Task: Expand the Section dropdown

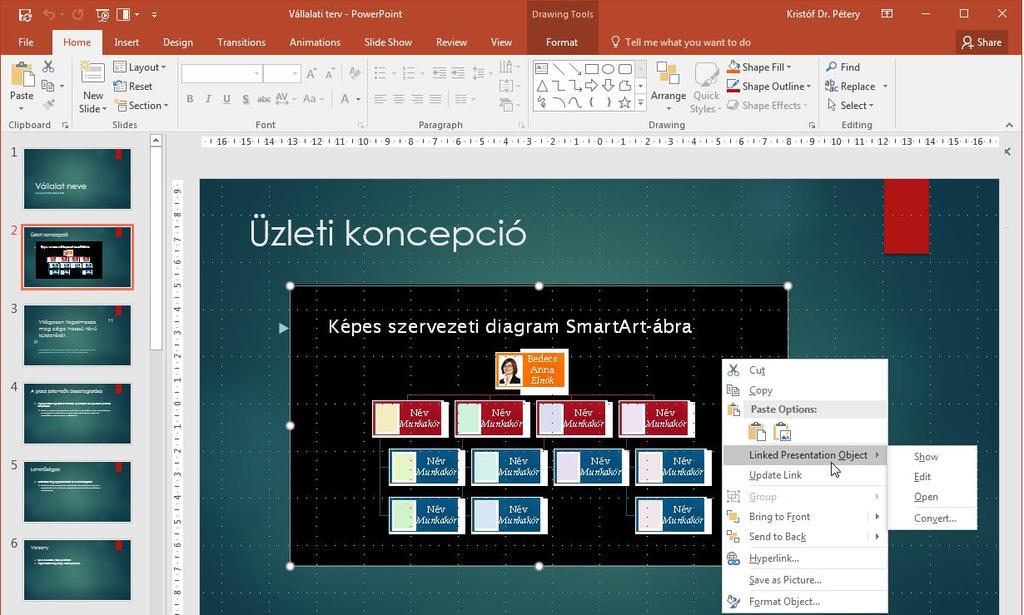Action: click(x=140, y=105)
